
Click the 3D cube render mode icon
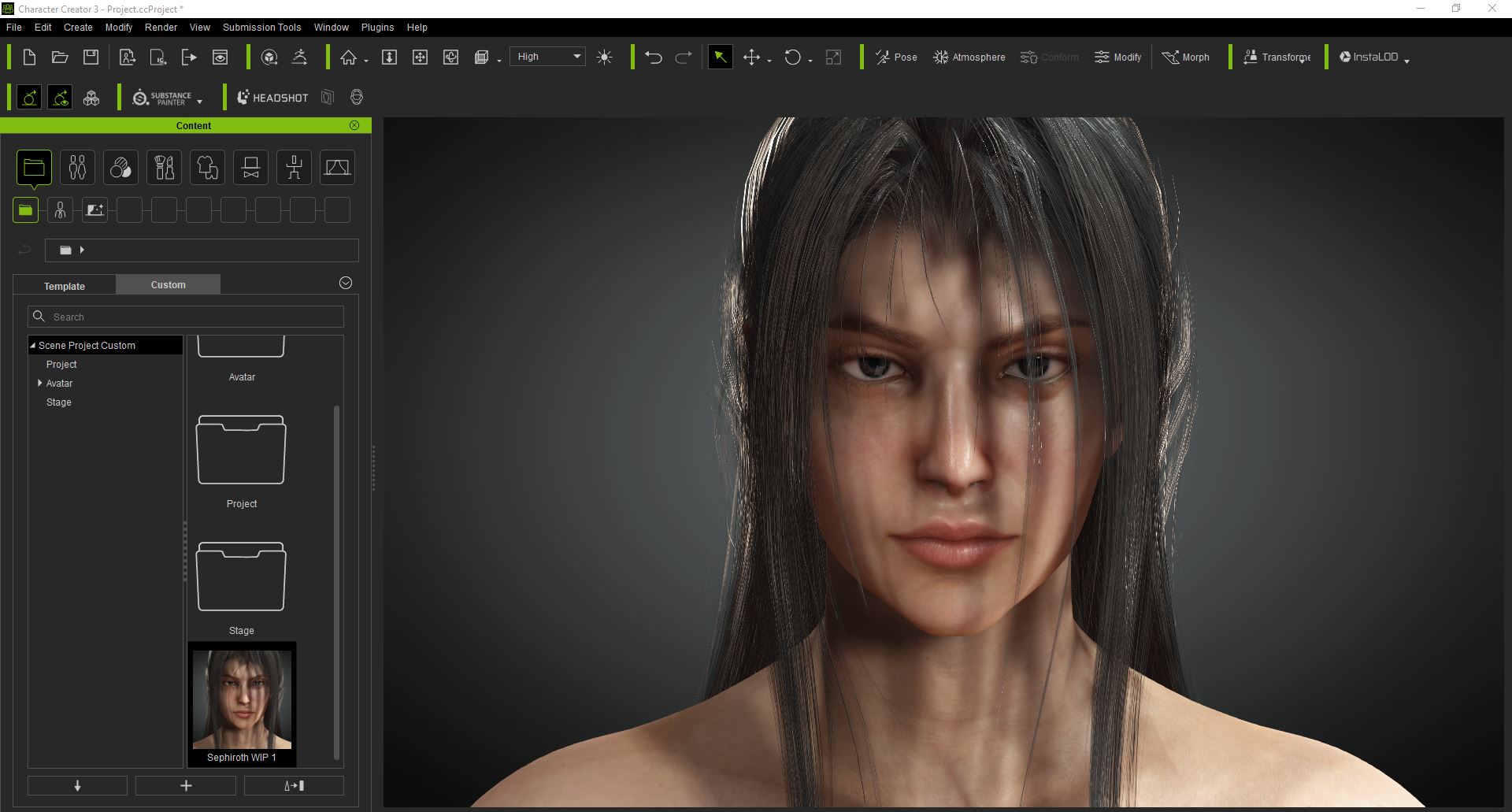tap(481, 57)
